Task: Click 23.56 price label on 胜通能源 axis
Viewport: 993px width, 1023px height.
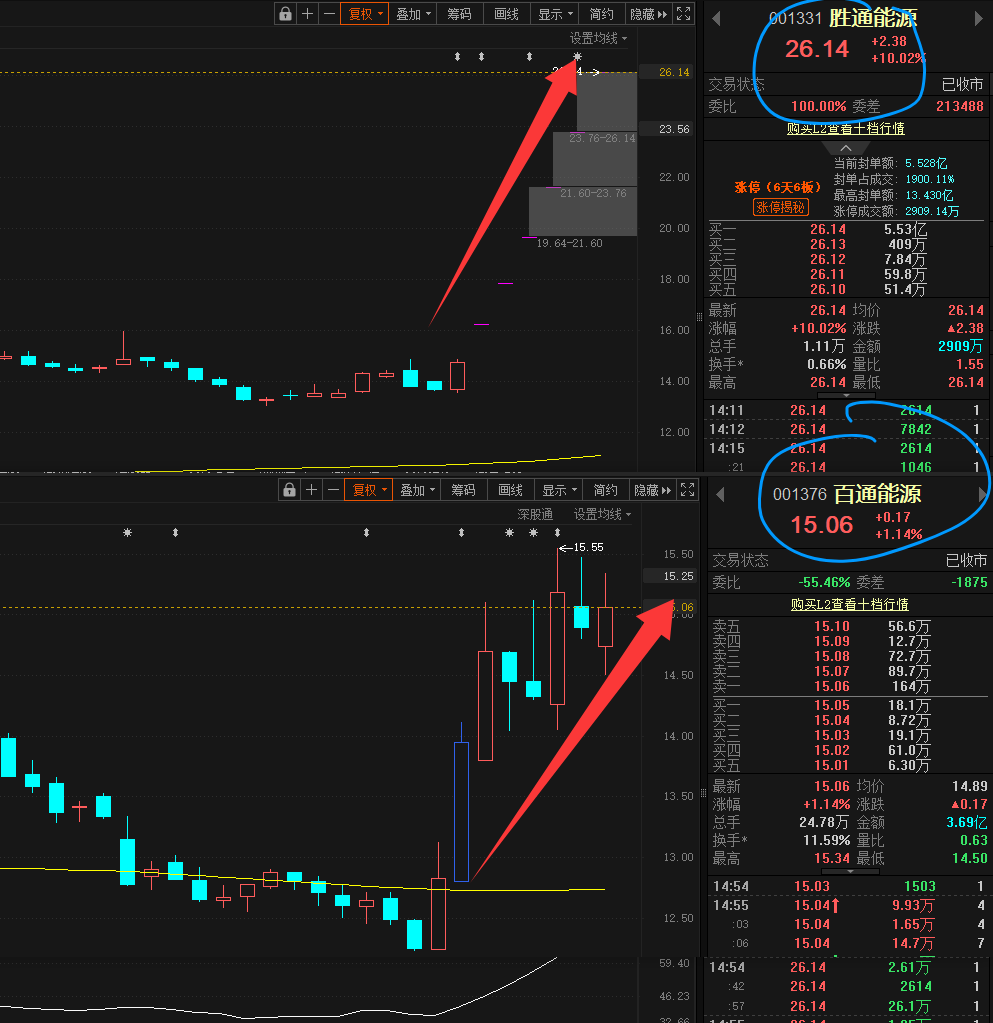Action: tap(674, 129)
